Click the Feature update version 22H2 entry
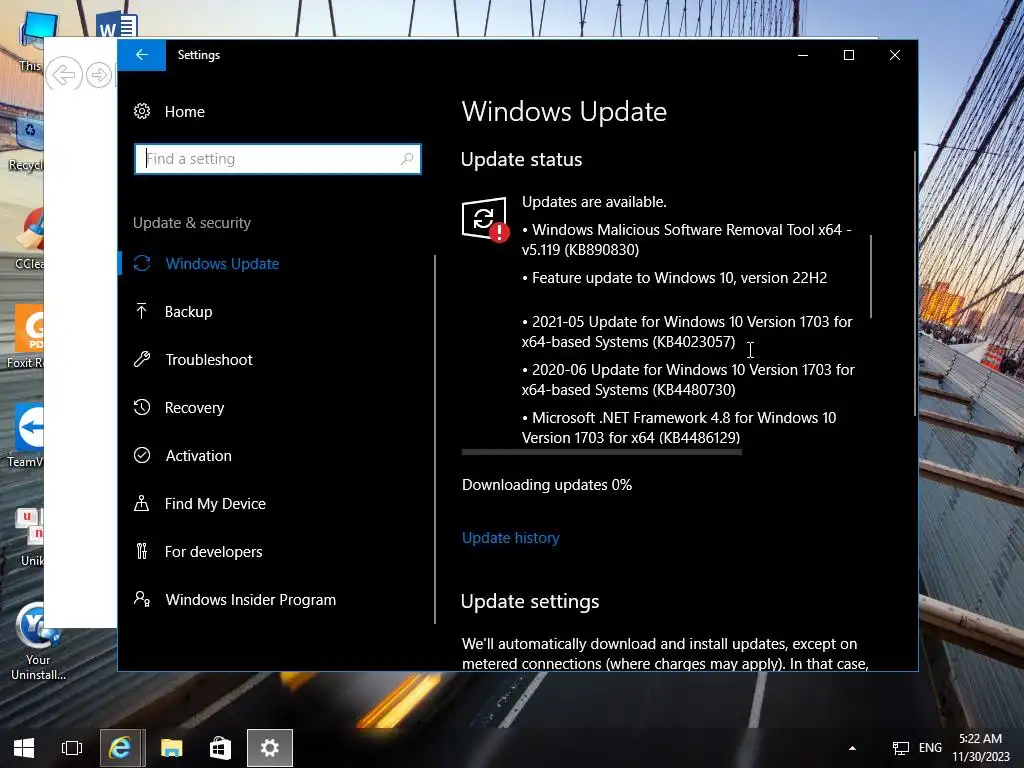The width and height of the screenshot is (1024, 768). 675,278
